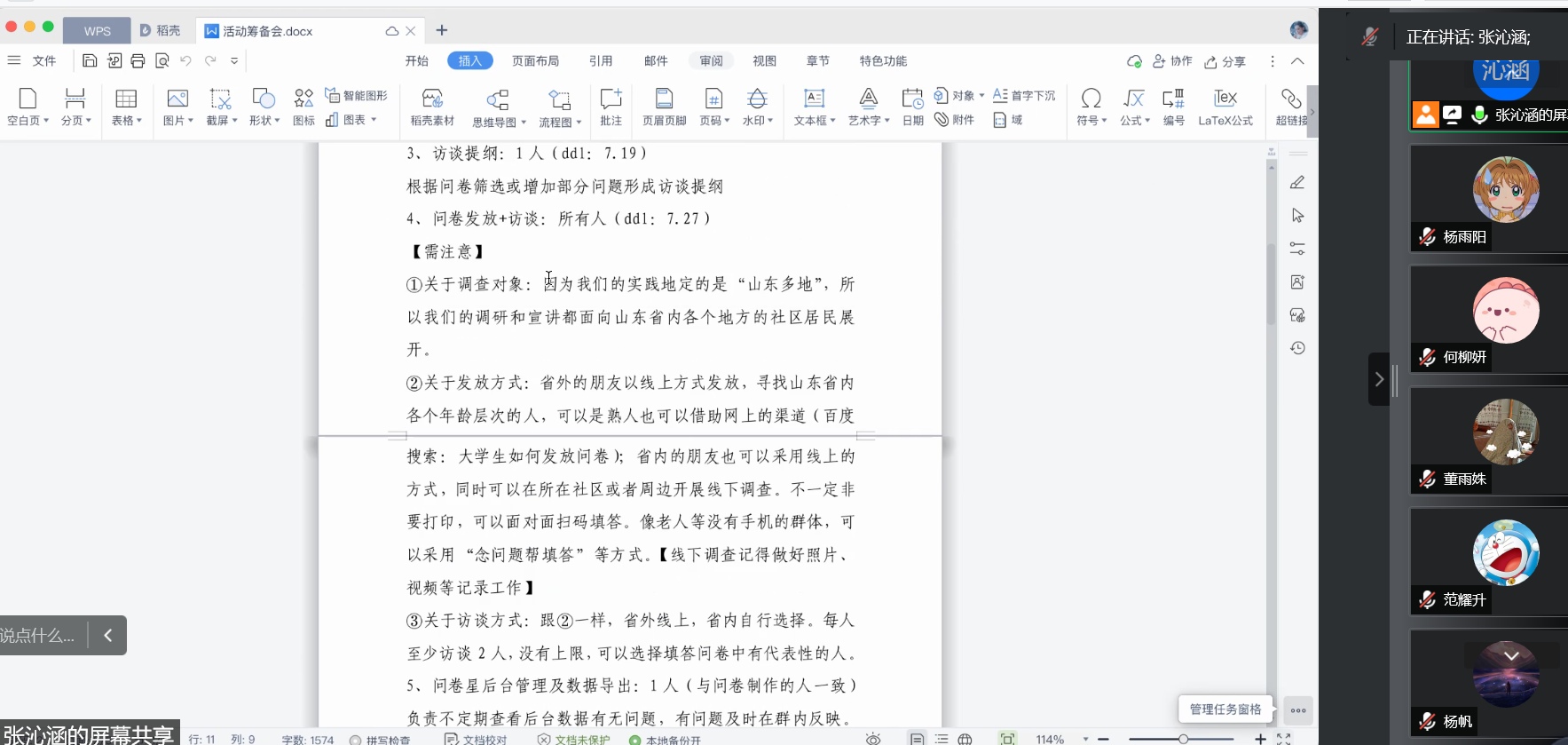Toggle 拼写检查 spell check in status bar
This screenshot has height=745, width=1568.
tap(380, 739)
